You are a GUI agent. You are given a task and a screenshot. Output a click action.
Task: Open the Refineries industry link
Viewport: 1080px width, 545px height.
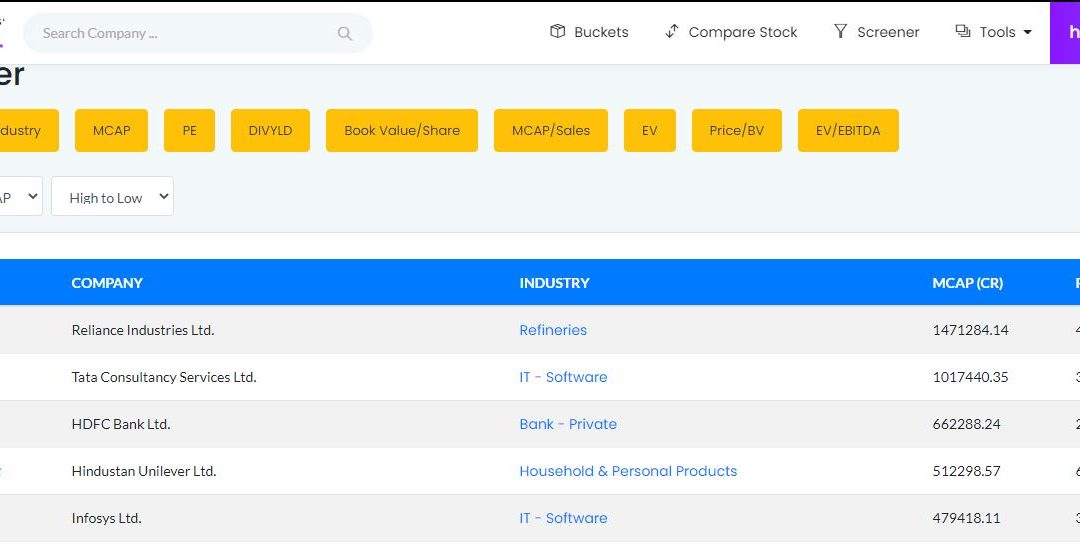point(553,330)
